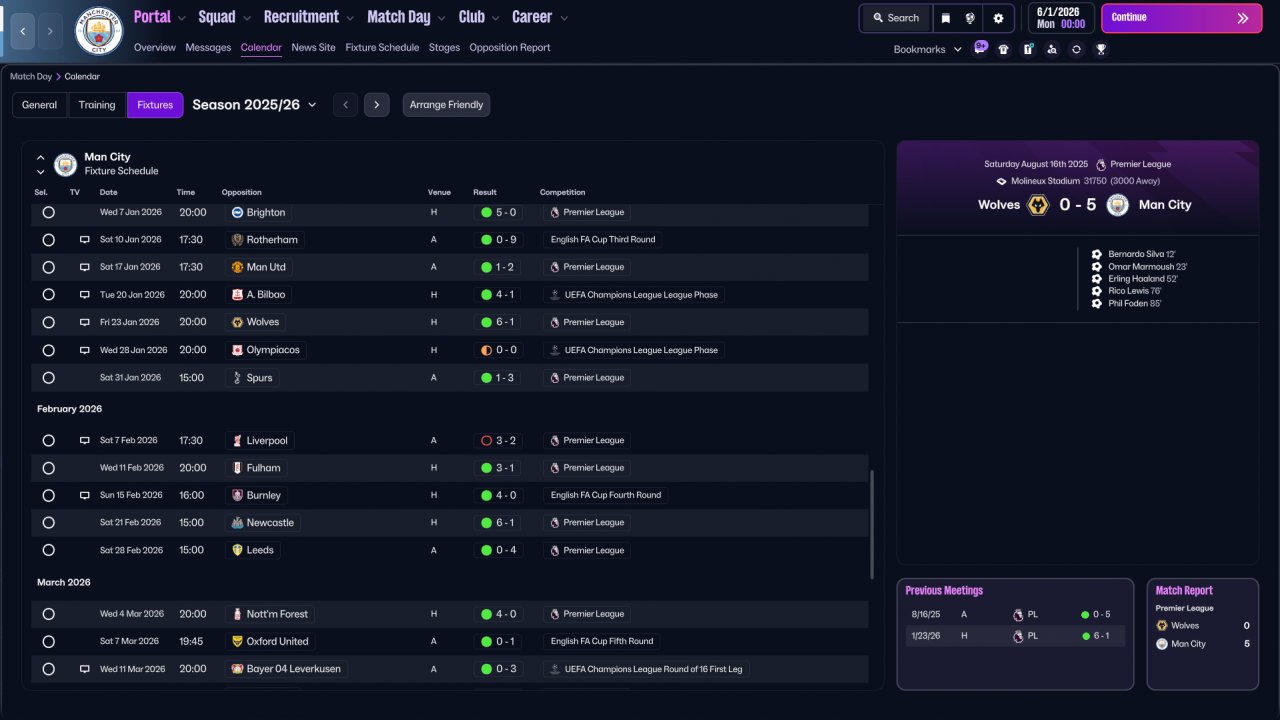The height and width of the screenshot is (720, 1280).
Task: Open the Messages sub-menu item
Action: [x=208, y=47]
